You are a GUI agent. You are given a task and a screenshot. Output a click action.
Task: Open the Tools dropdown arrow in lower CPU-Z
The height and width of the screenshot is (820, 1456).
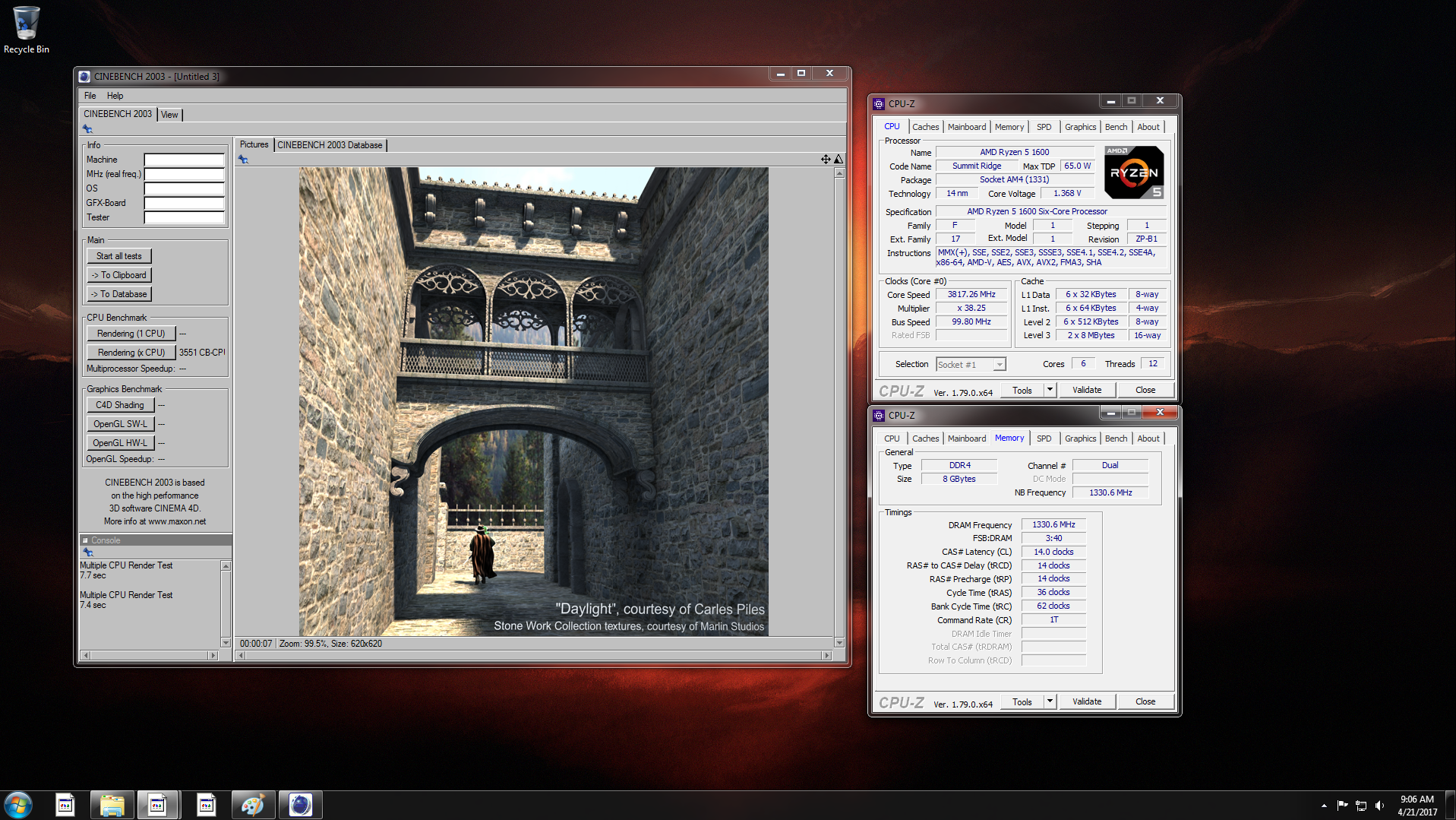pyautogui.click(x=1050, y=702)
